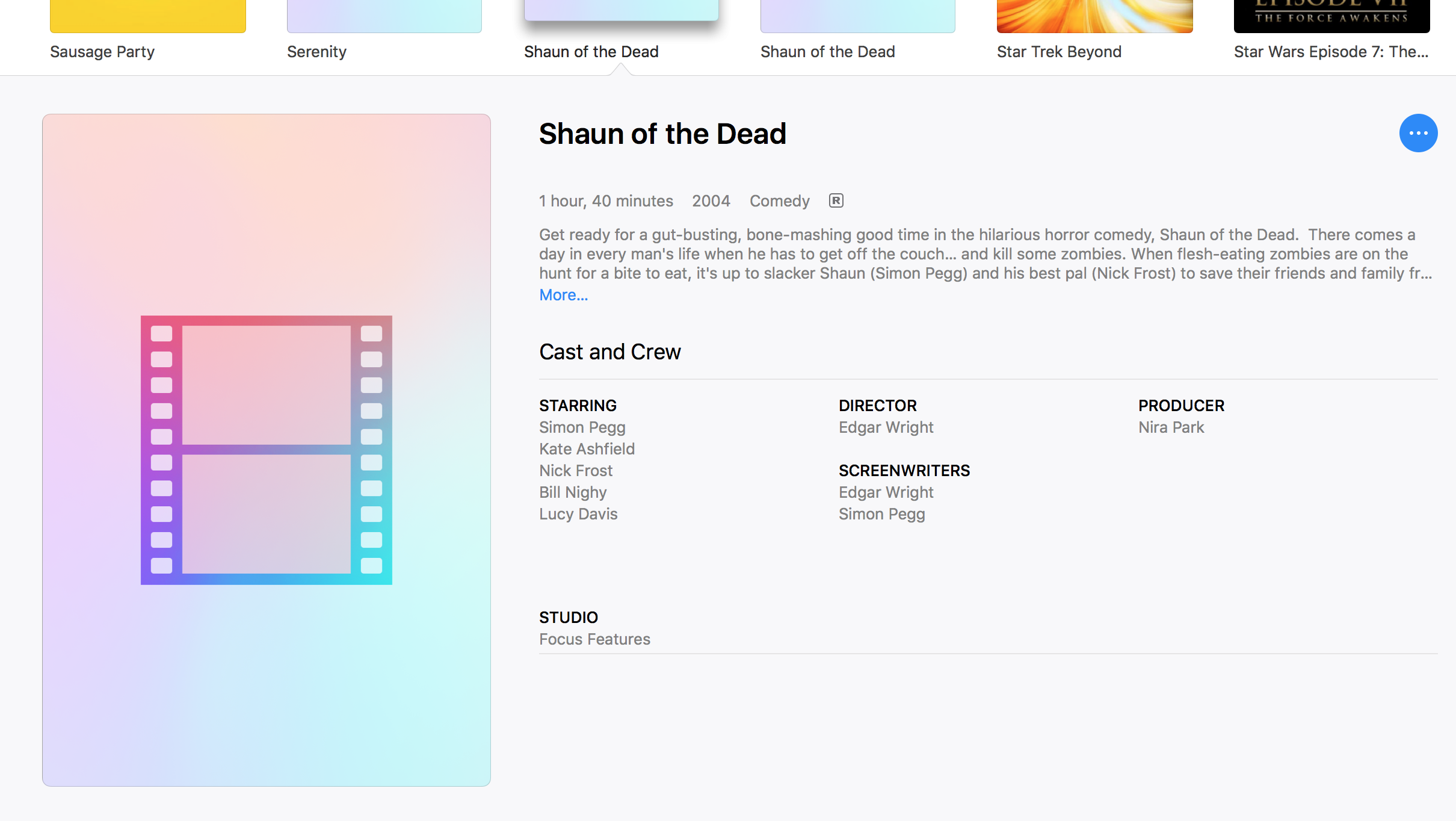Click the Focus Features studio name
The height and width of the screenshot is (821, 1456).
(594, 639)
